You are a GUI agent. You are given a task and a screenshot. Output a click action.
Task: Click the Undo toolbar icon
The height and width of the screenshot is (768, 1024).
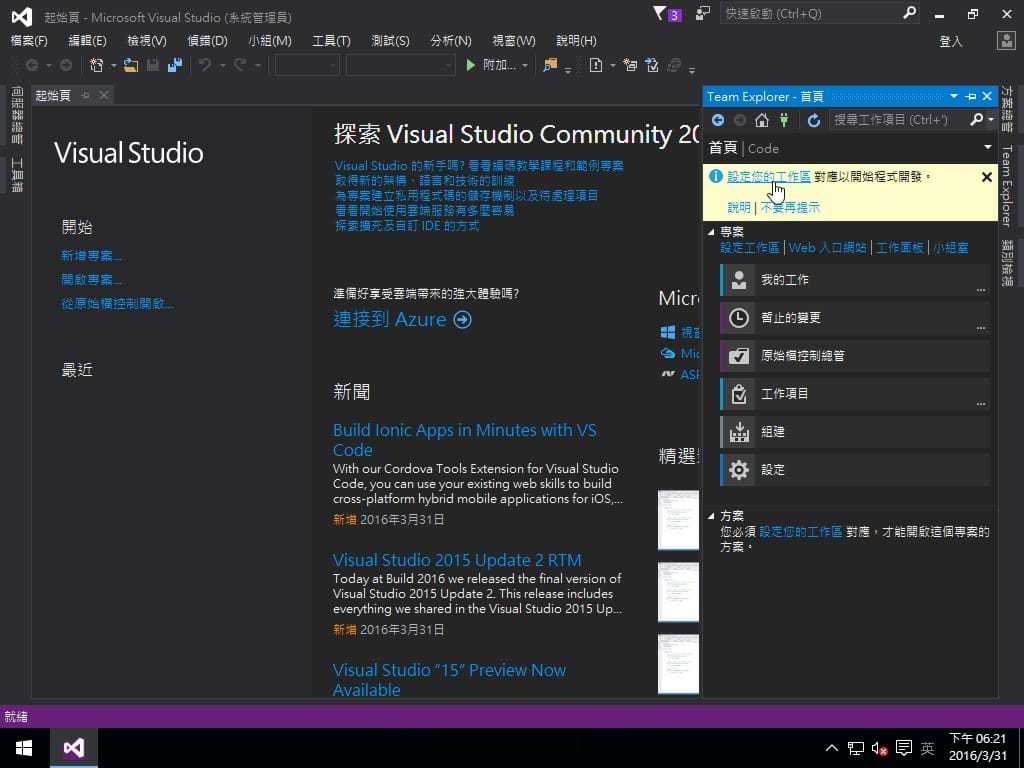(x=205, y=65)
